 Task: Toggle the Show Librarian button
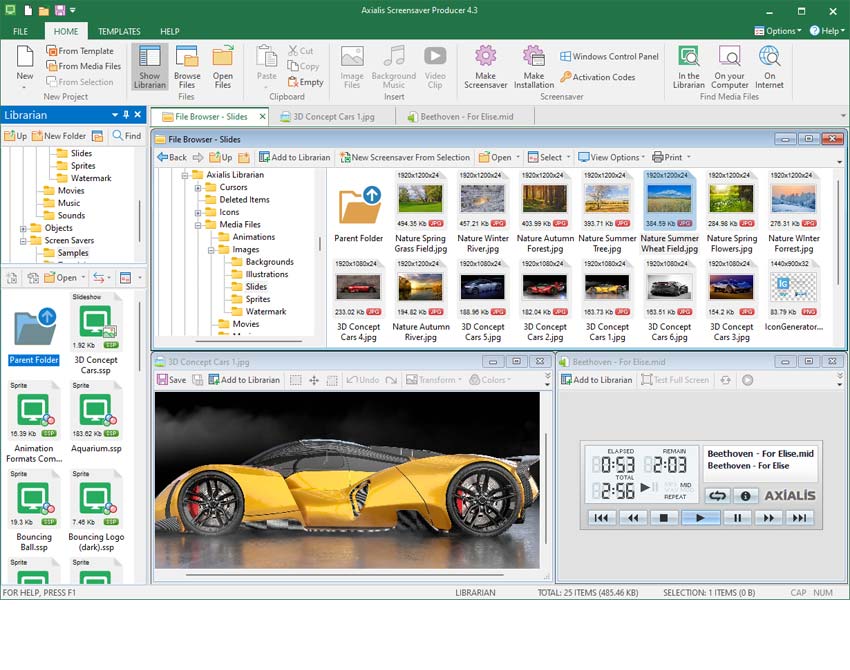coord(149,66)
